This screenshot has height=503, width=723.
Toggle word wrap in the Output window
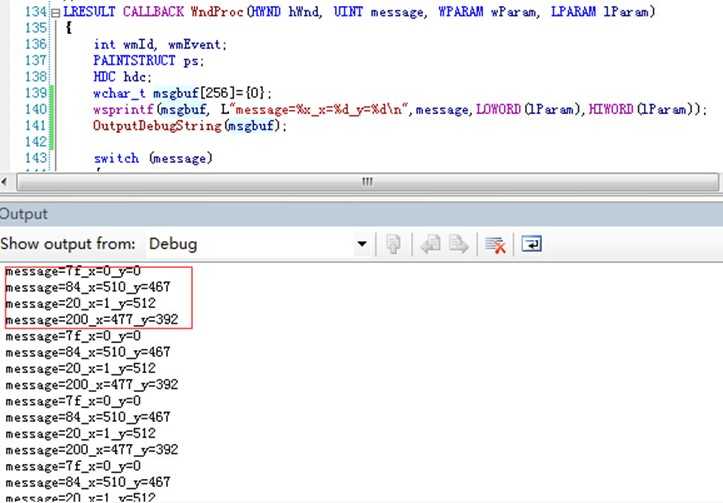pos(531,243)
